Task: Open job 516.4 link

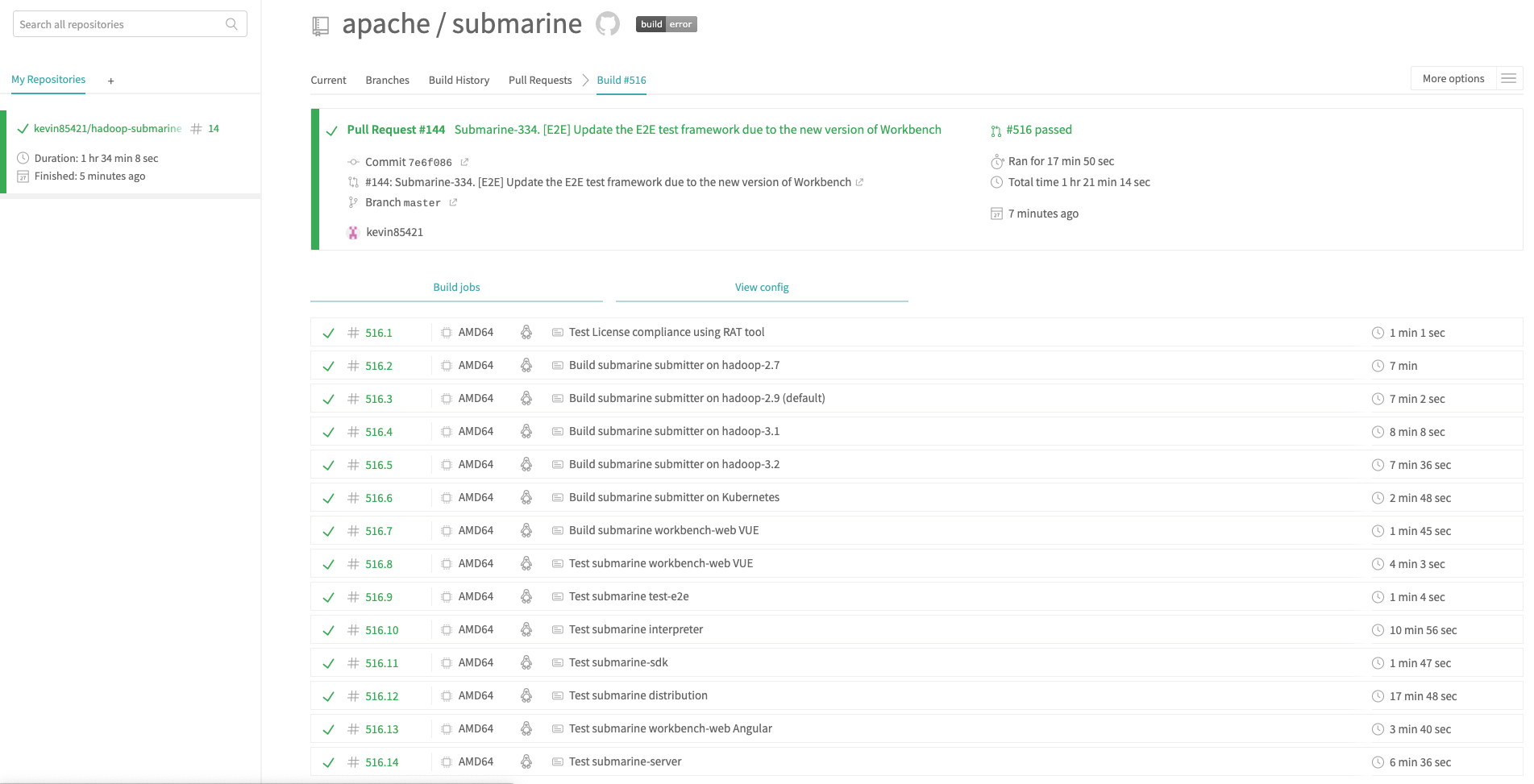Action: coord(379,432)
